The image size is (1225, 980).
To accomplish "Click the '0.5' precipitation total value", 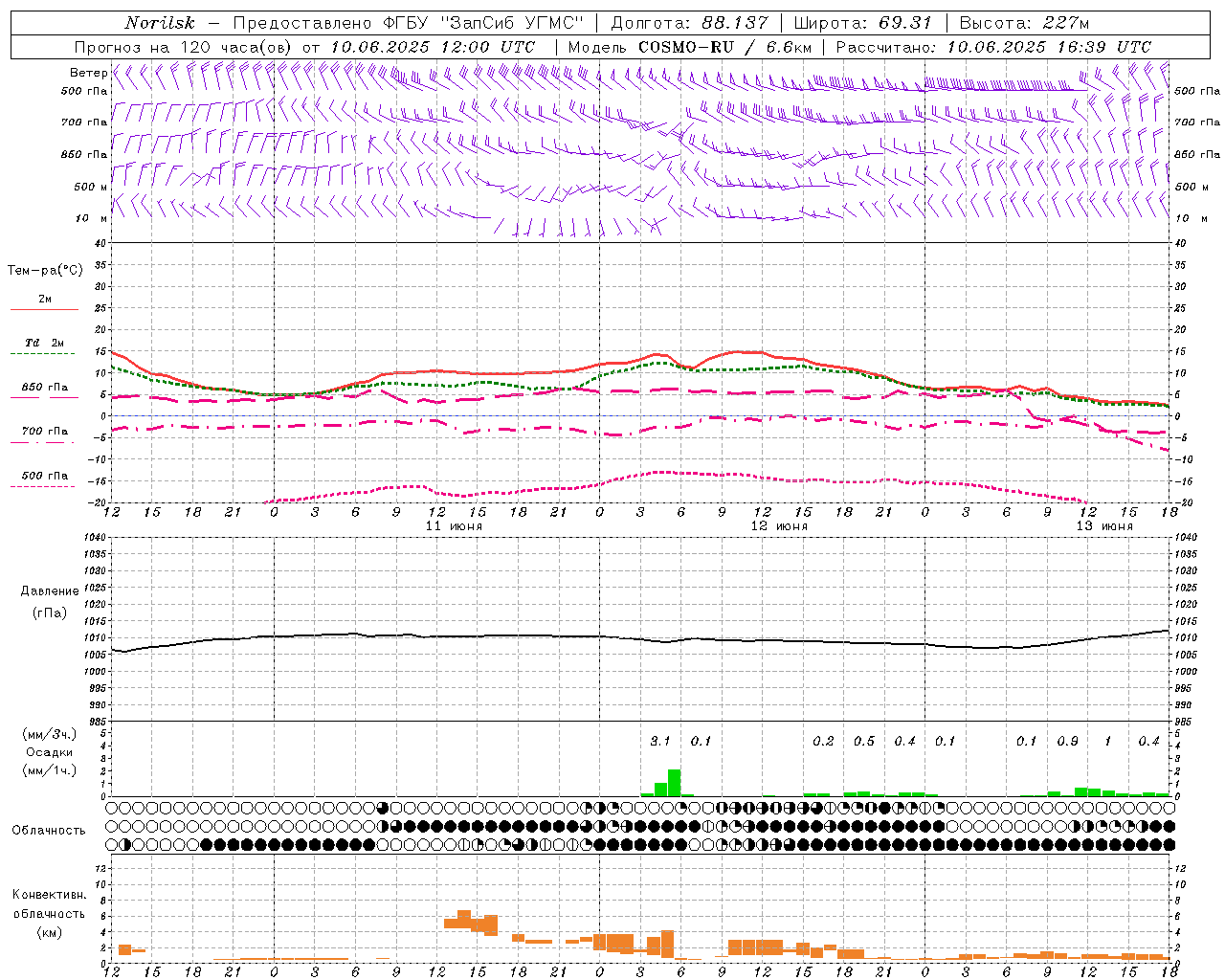I will click(x=864, y=741).
